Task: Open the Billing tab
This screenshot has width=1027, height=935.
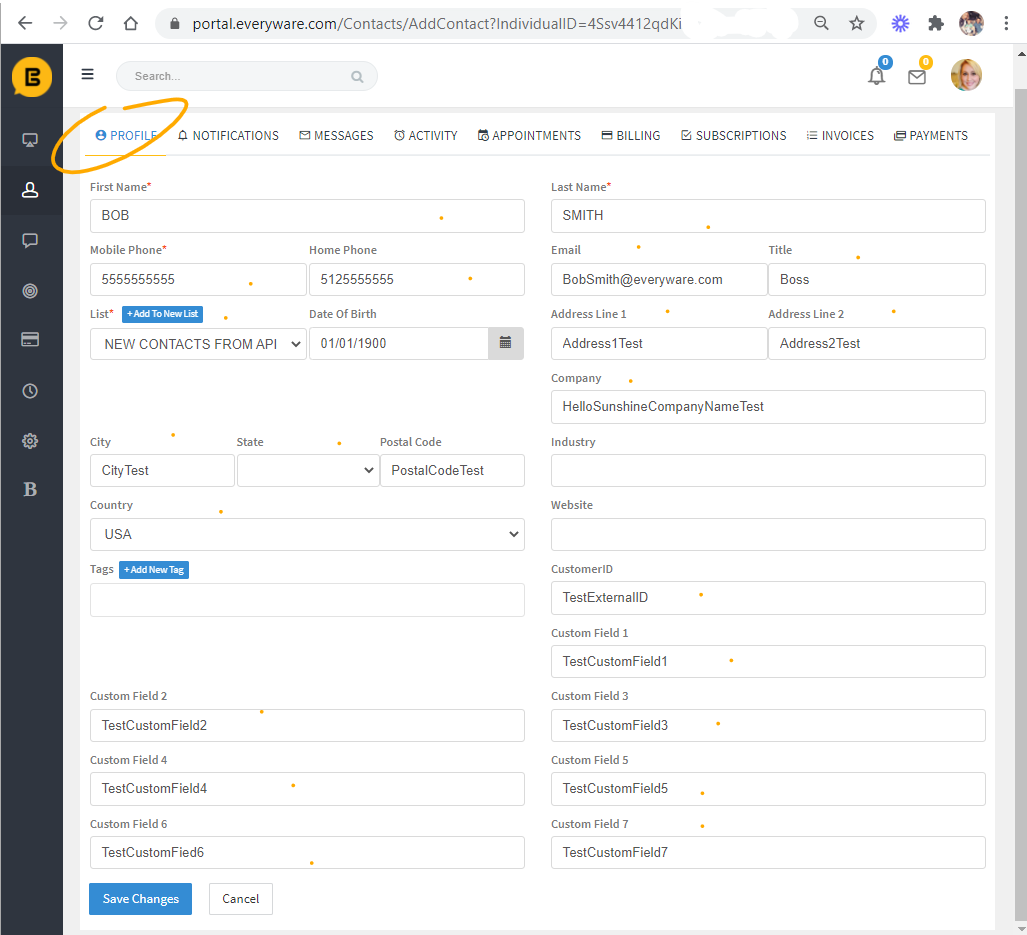Action: click(x=631, y=136)
